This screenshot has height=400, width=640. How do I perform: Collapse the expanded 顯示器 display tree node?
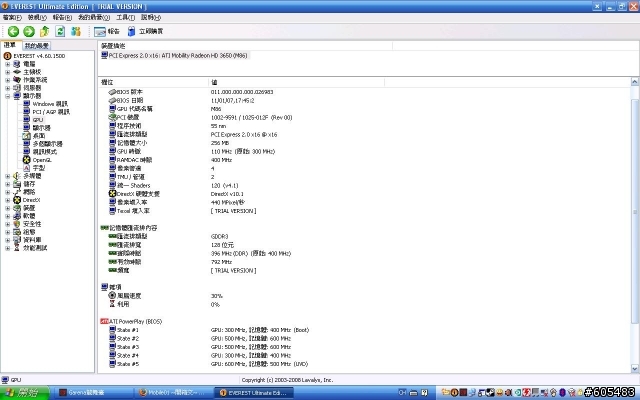[7, 96]
